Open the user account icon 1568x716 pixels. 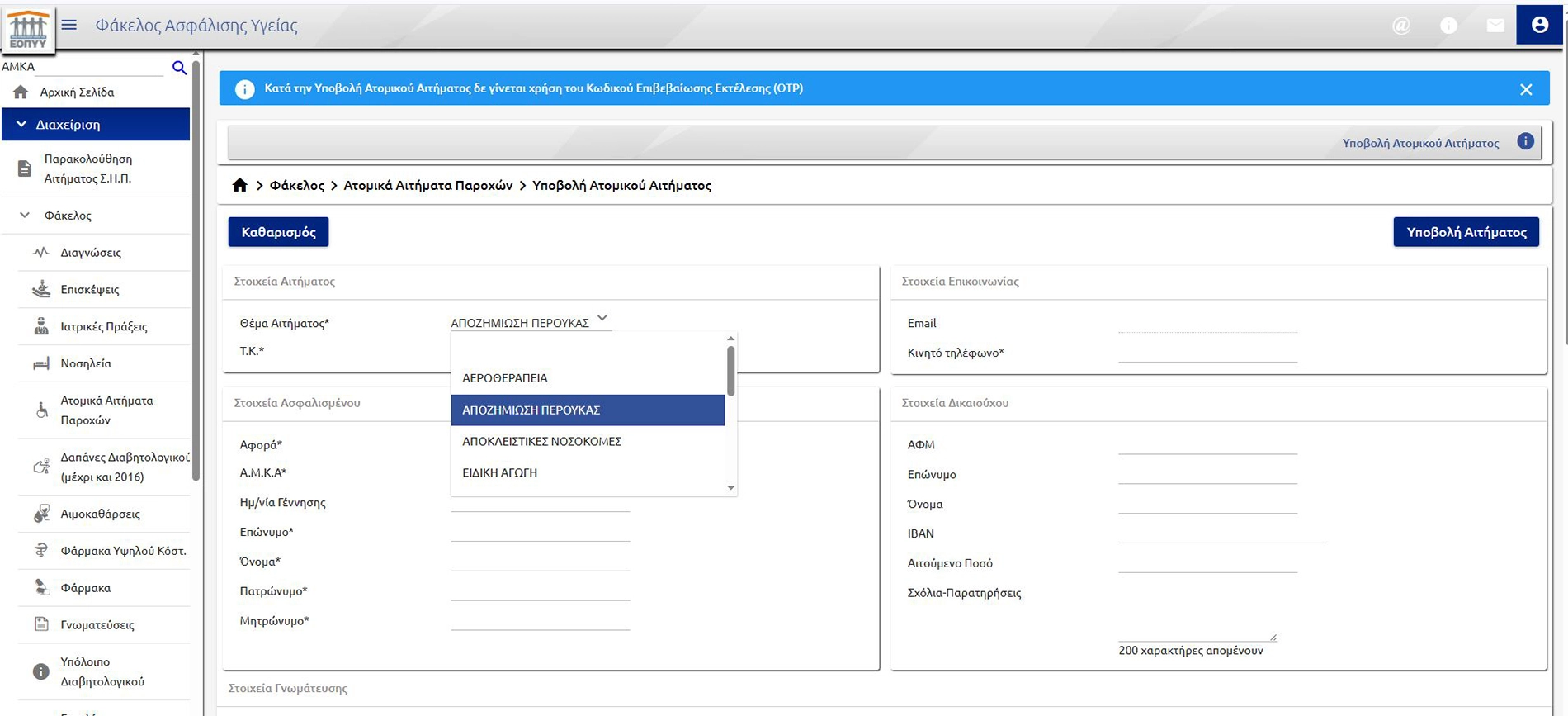click(x=1539, y=25)
